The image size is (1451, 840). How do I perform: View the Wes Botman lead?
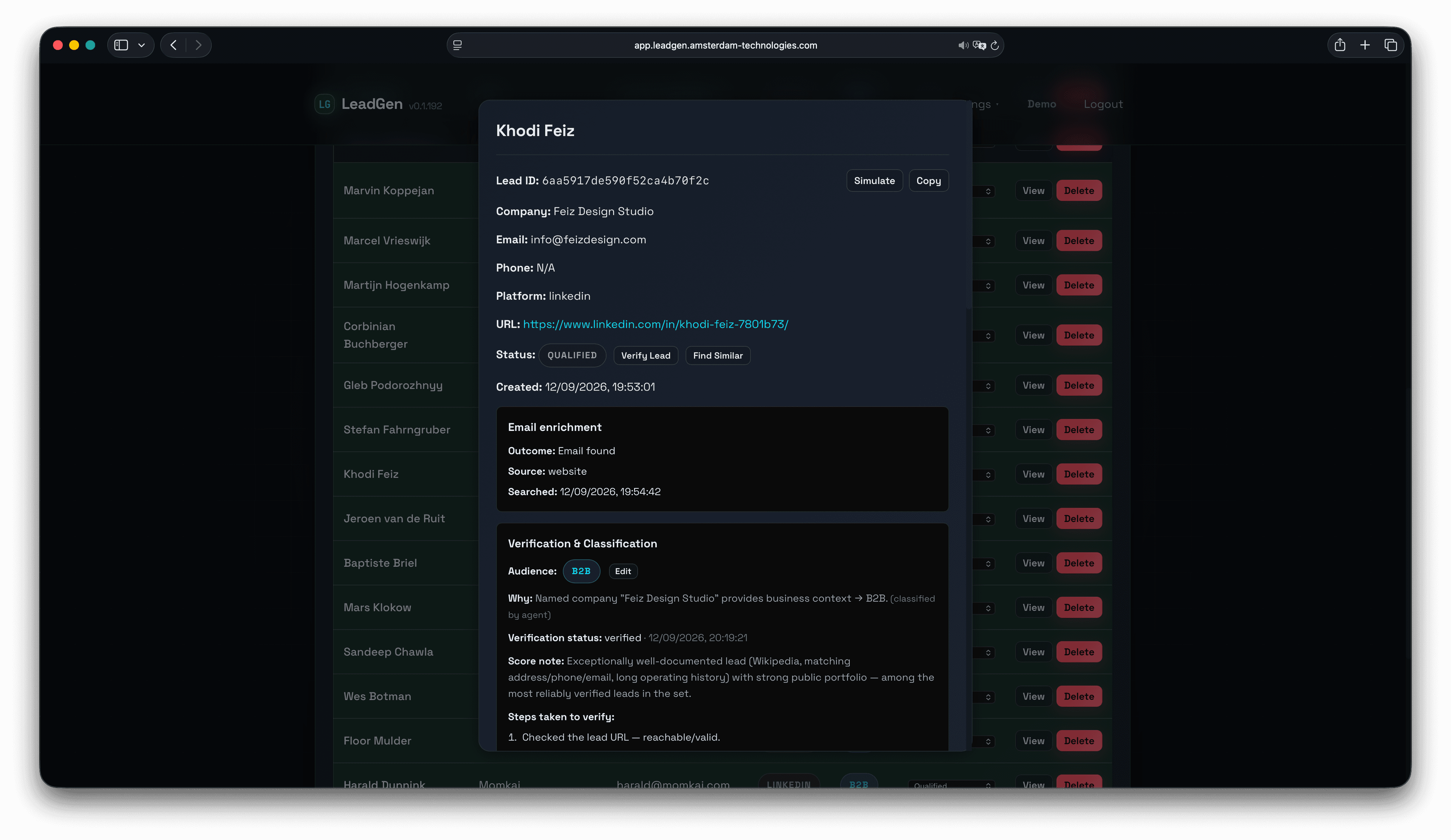(x=1033, y=696)
